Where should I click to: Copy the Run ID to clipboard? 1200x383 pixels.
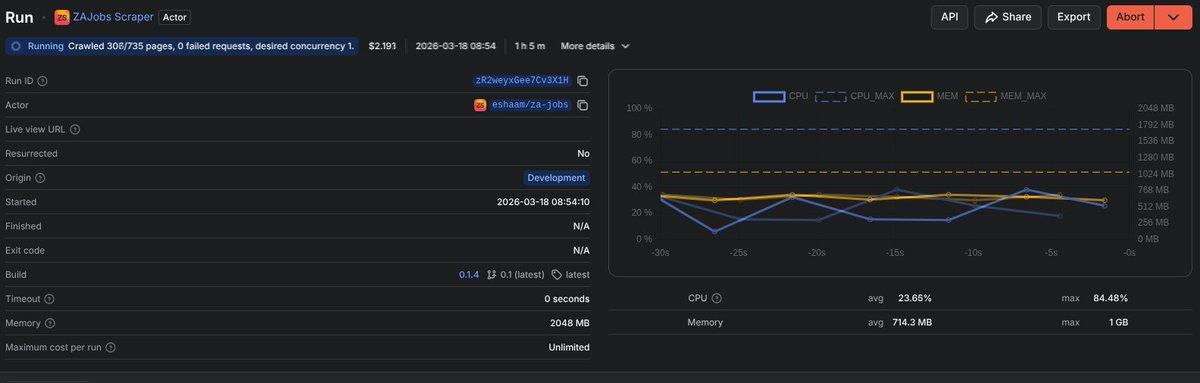[582, 81]
